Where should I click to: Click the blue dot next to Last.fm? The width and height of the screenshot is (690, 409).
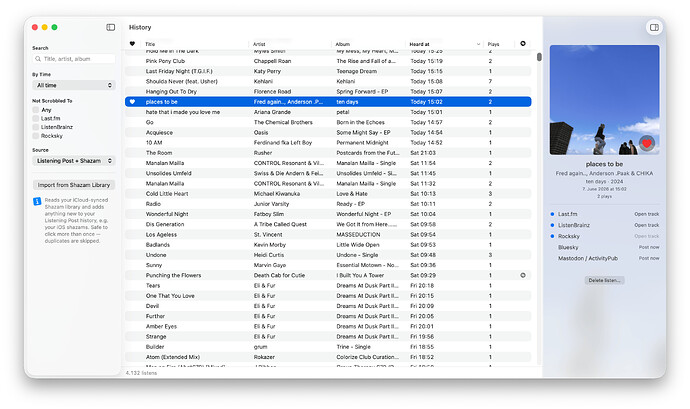(x=552, y=214)
